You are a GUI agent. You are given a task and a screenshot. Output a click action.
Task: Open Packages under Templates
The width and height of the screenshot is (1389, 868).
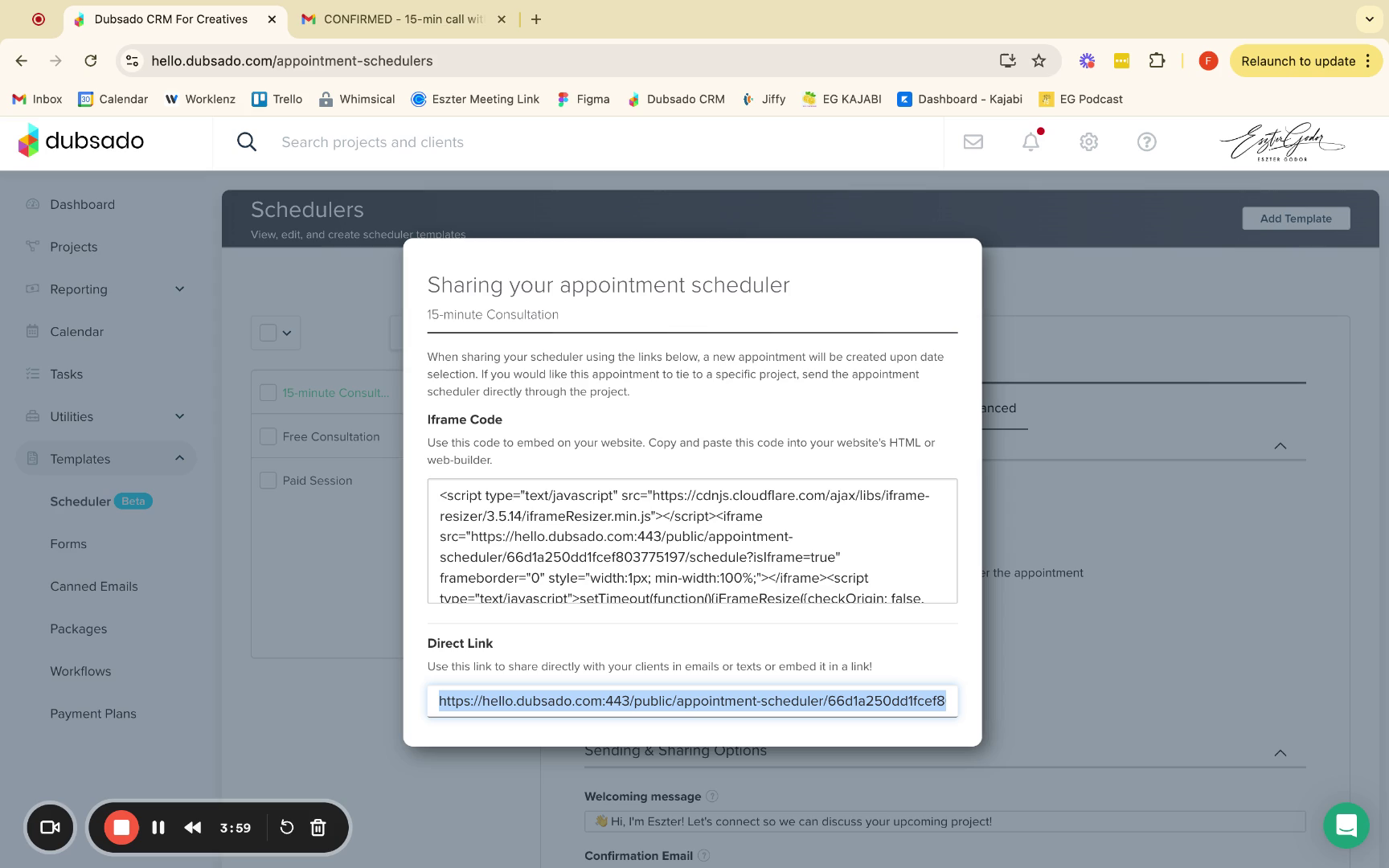pyautogui.click(x=79, y=629)
